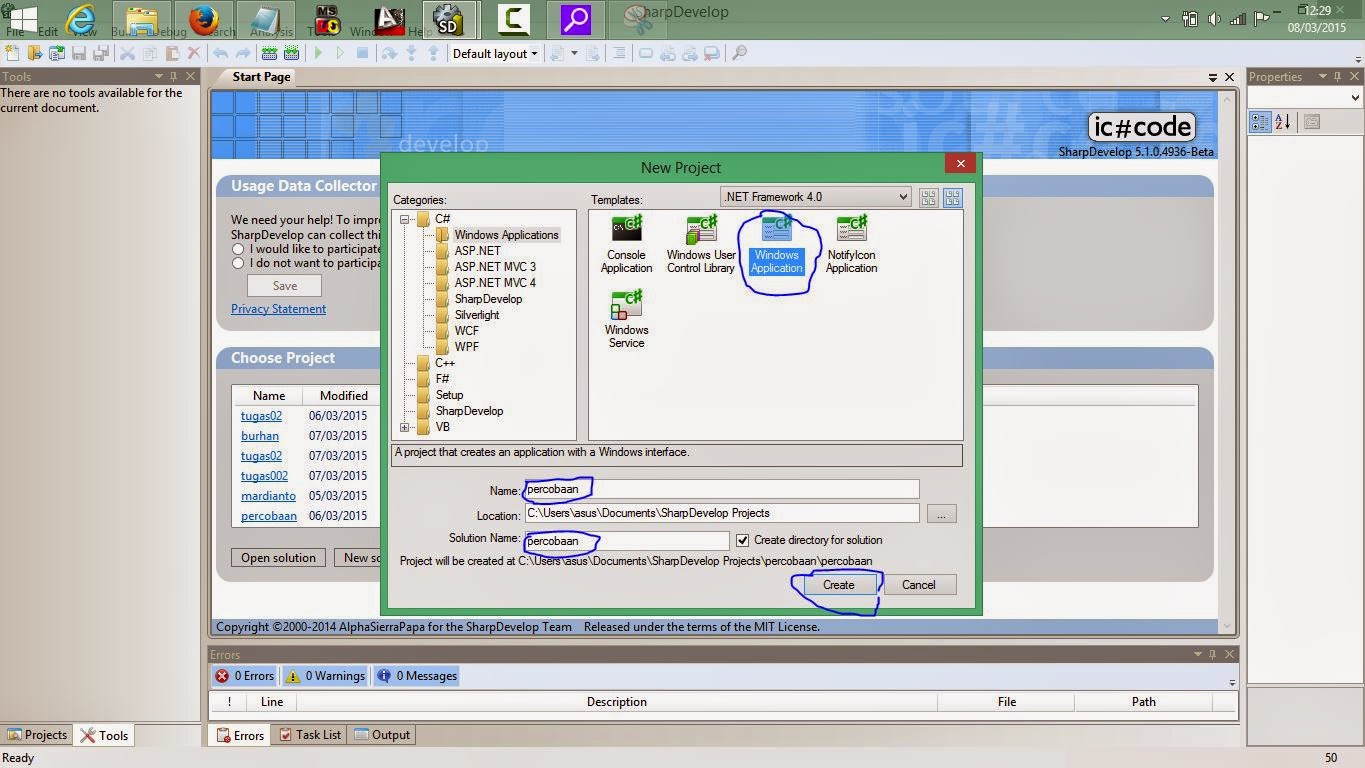This screenshot has height=768, width=1365.
Task: Select the Windows Application template icon
Action: click(777, 244)
